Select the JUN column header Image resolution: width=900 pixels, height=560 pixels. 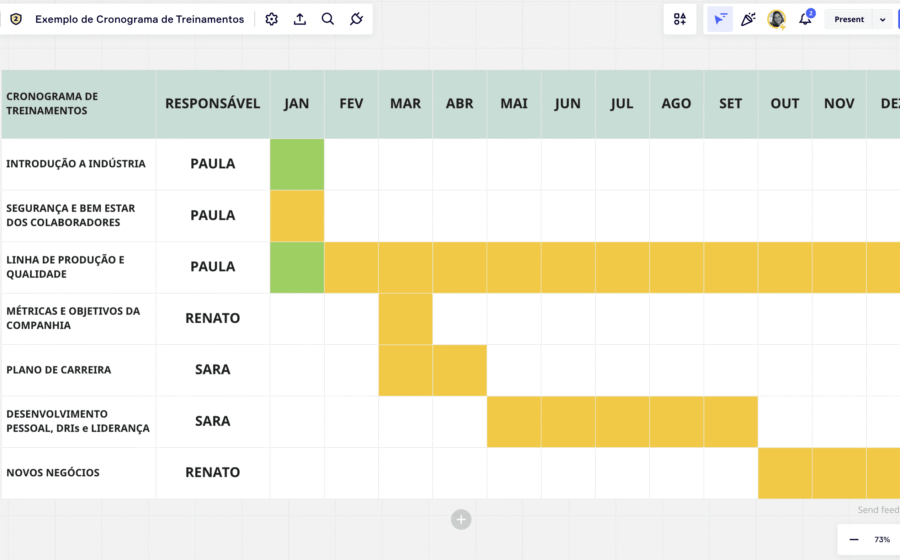pos(568,104)
